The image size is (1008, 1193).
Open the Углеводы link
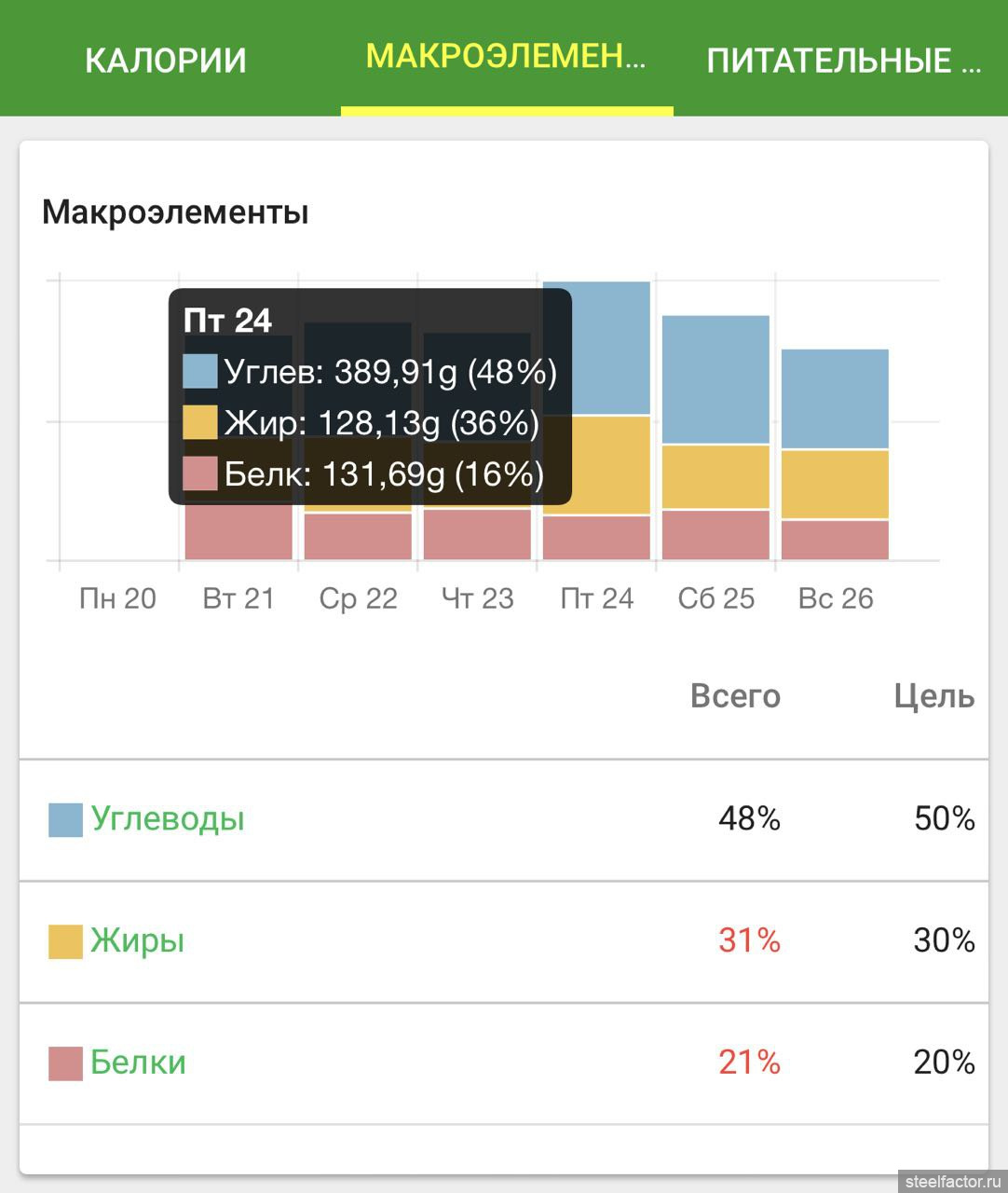(168, 818)
